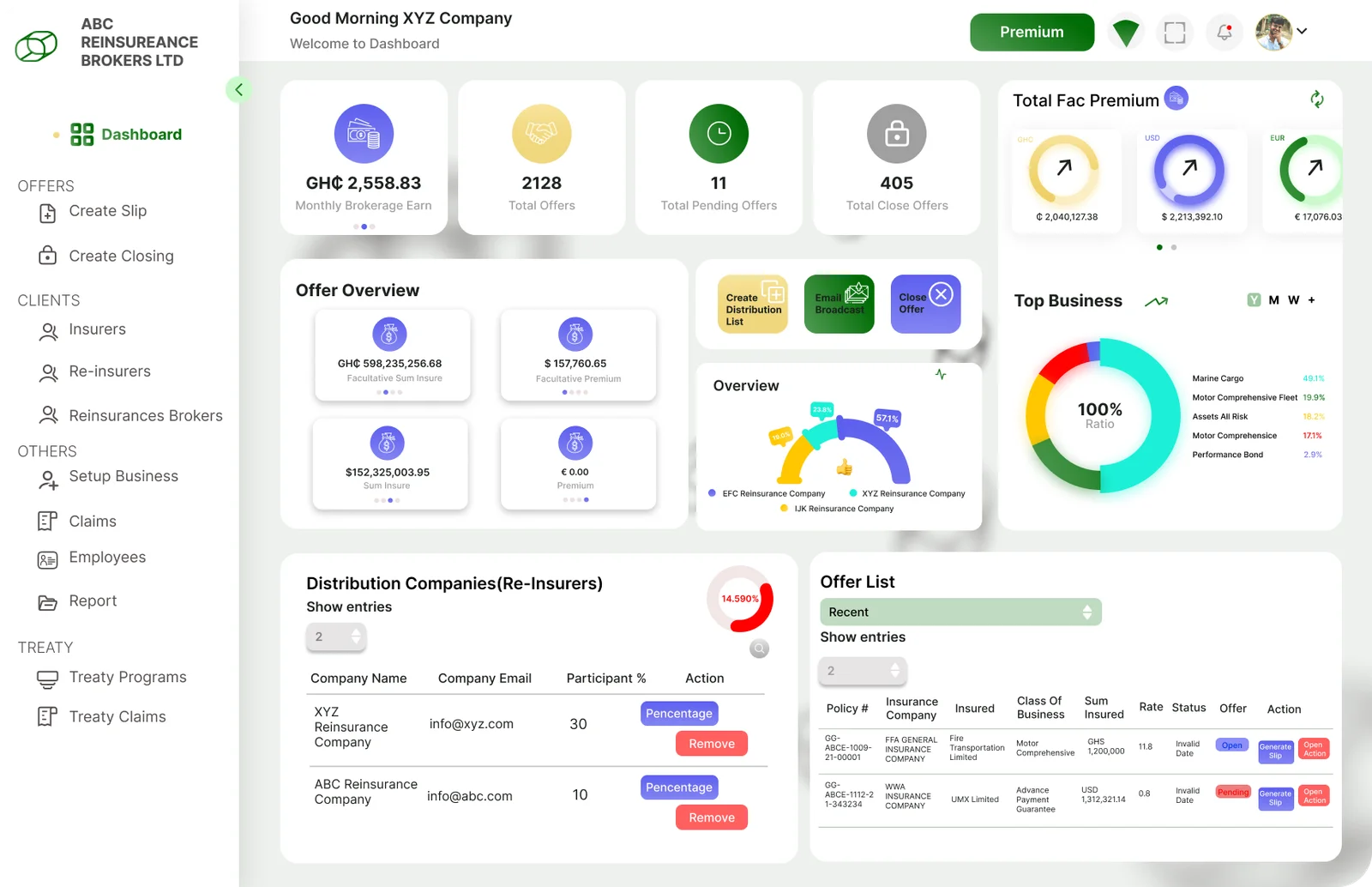The height and width of the screenshot is (887, 1372).
Task: Open the Recent offer list dropdown
Action: coord(960,612)
